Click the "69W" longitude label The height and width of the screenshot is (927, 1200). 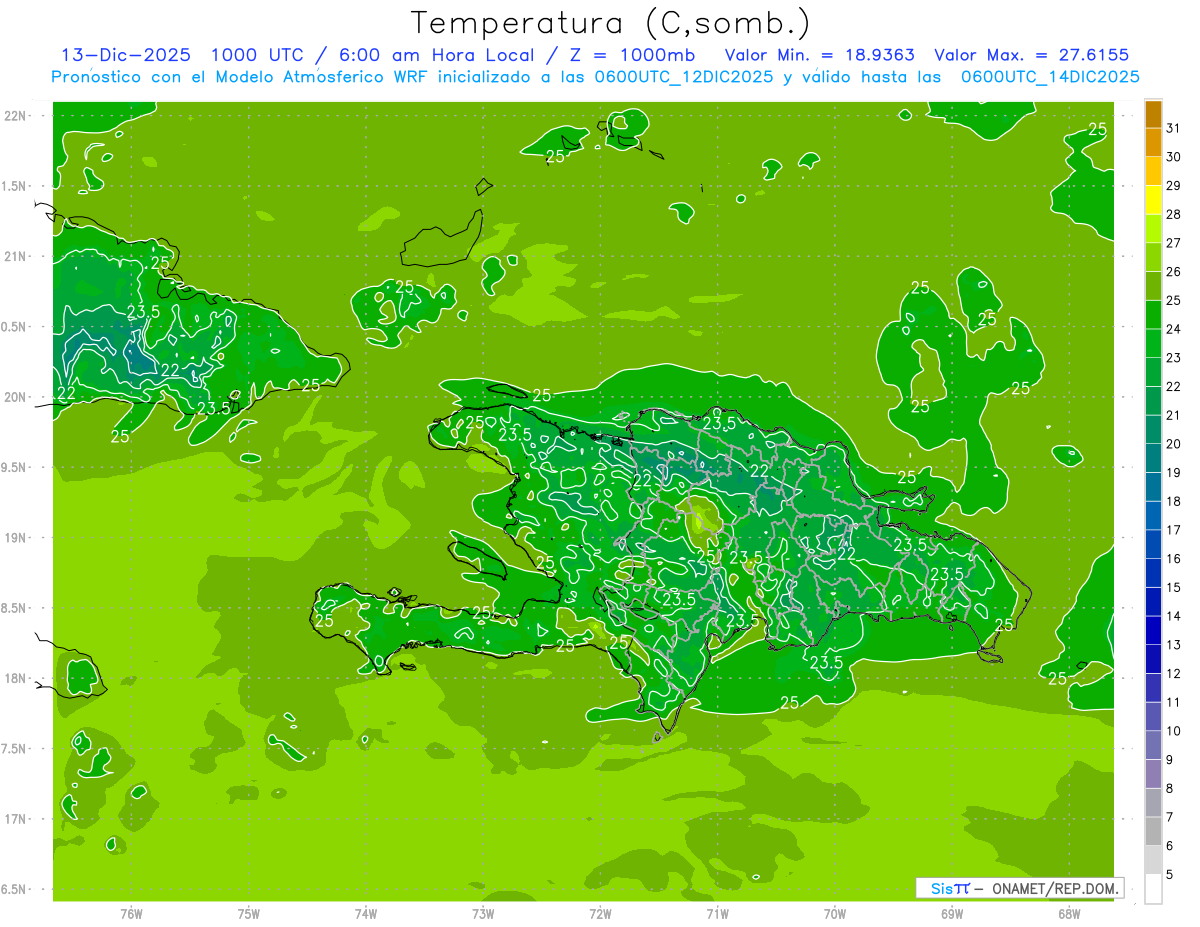pyautogui.click(x=952, y=914)
